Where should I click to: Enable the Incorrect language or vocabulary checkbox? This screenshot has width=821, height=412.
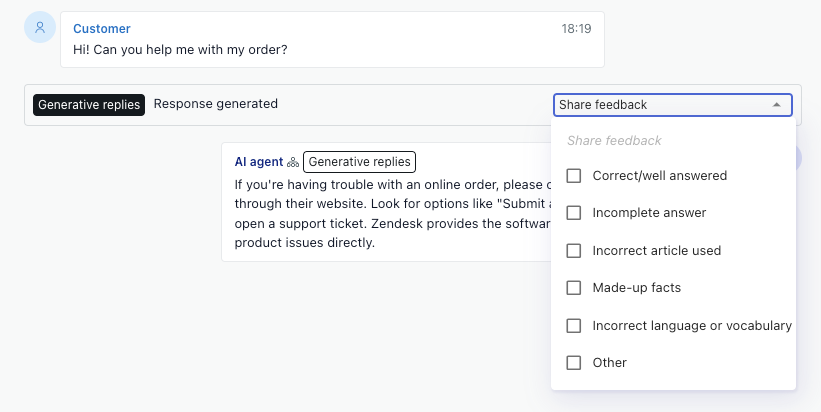(x=574, y=326)
